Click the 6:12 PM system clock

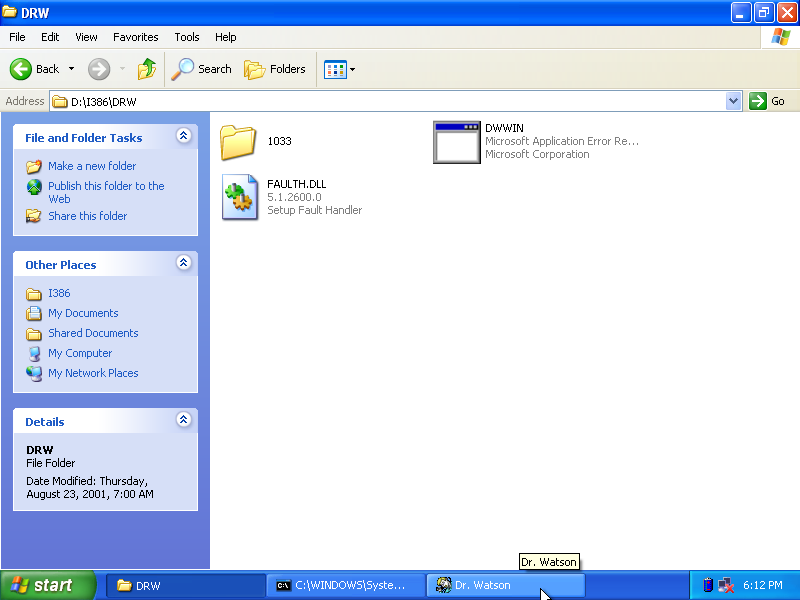pyautogui.click(x=763, y=585)
